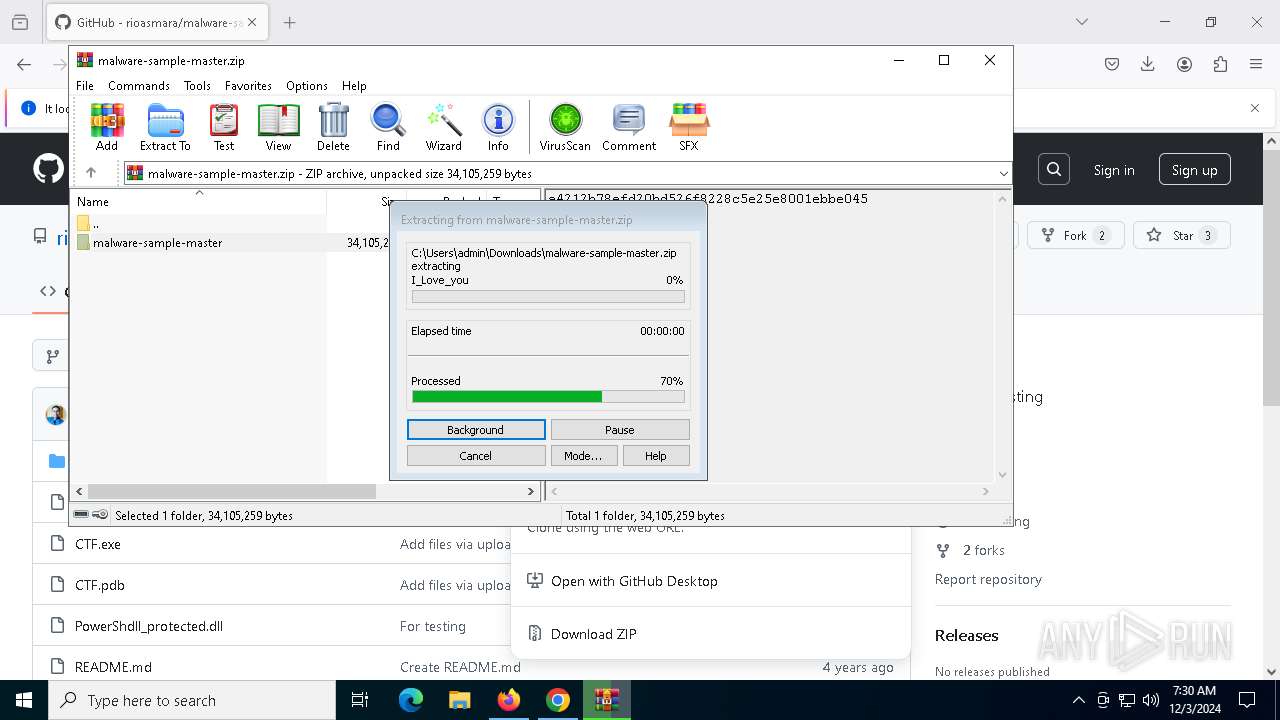
Task: Click Sign in on GitHub
Action: [x=1114, y=170]
